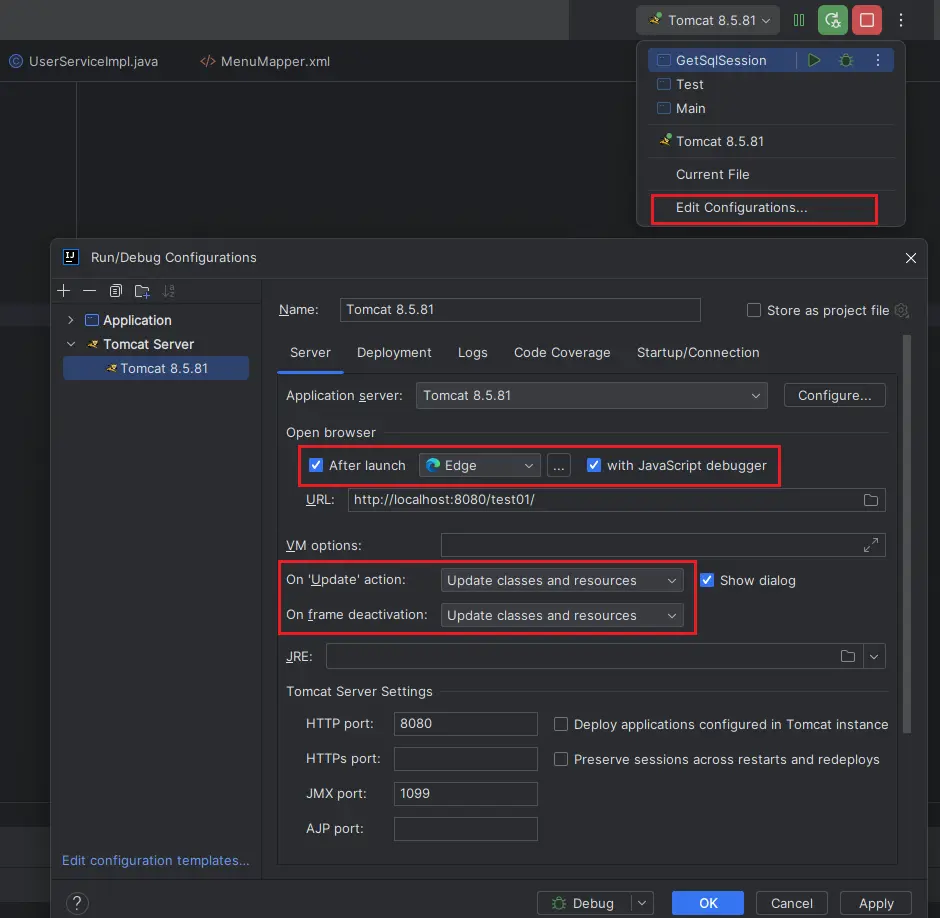Check Preserve sessions across restarts and redeploys
Screen dimensions: 940x918
[x=561, y=759]
